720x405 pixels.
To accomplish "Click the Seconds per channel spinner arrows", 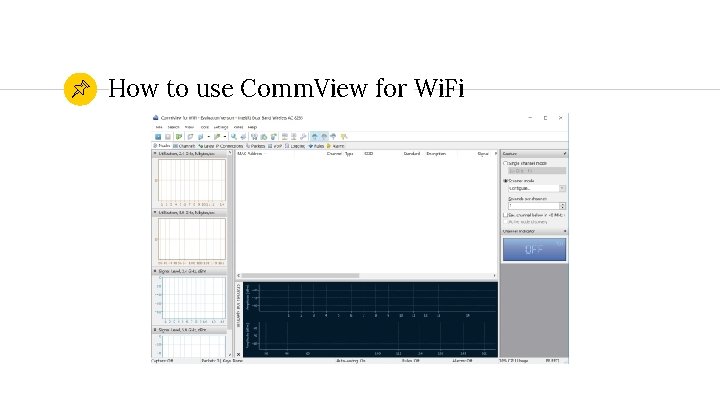I will click(562, 206).
